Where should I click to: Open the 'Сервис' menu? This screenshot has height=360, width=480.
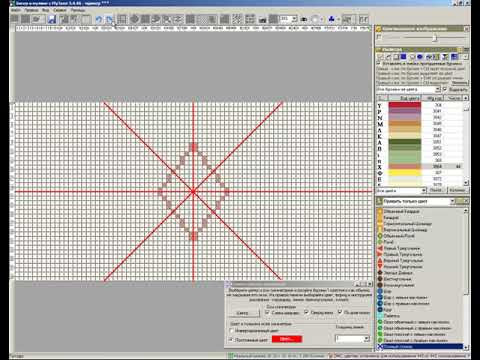[x=60, y=10]
